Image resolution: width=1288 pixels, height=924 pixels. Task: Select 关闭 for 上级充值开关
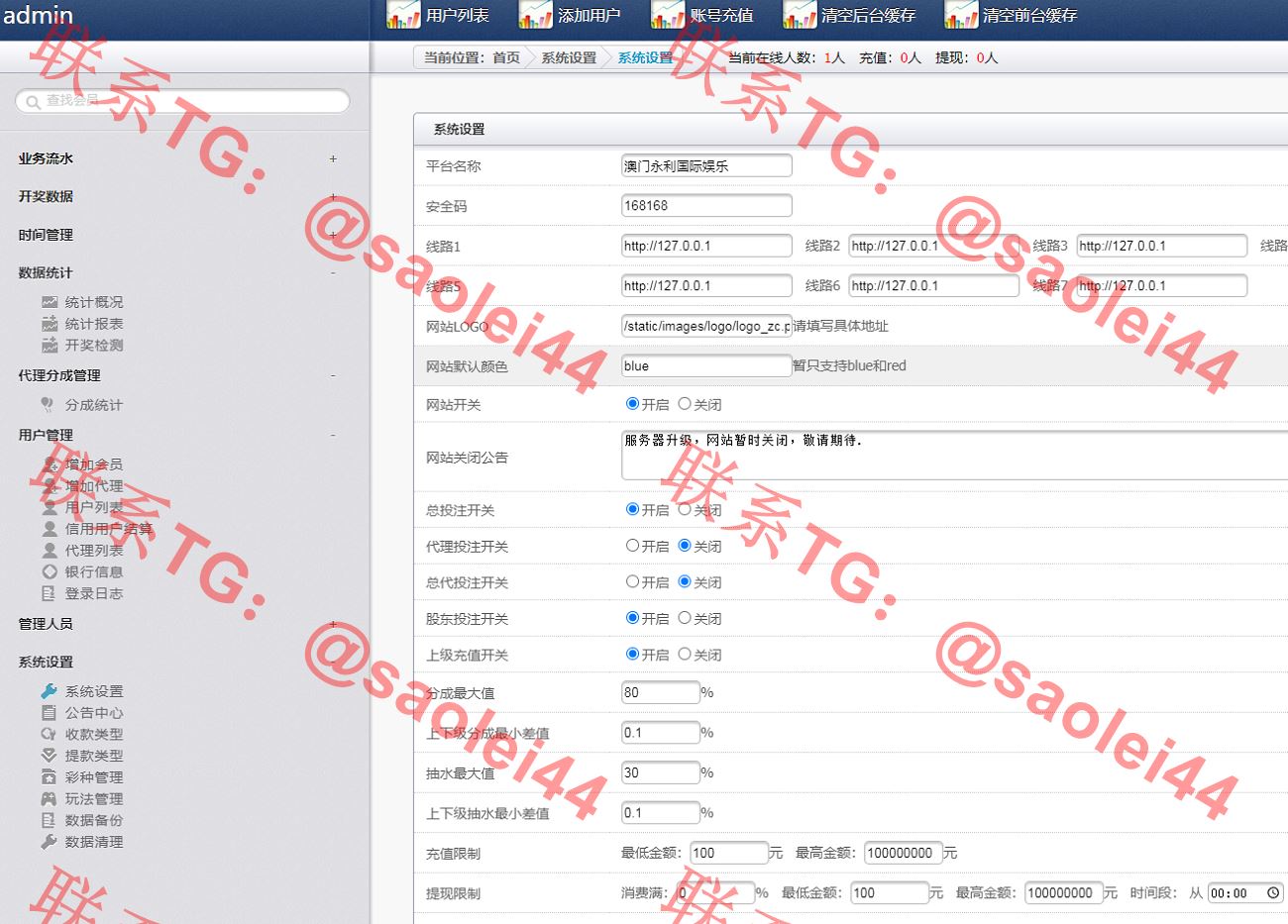point(685,655)
